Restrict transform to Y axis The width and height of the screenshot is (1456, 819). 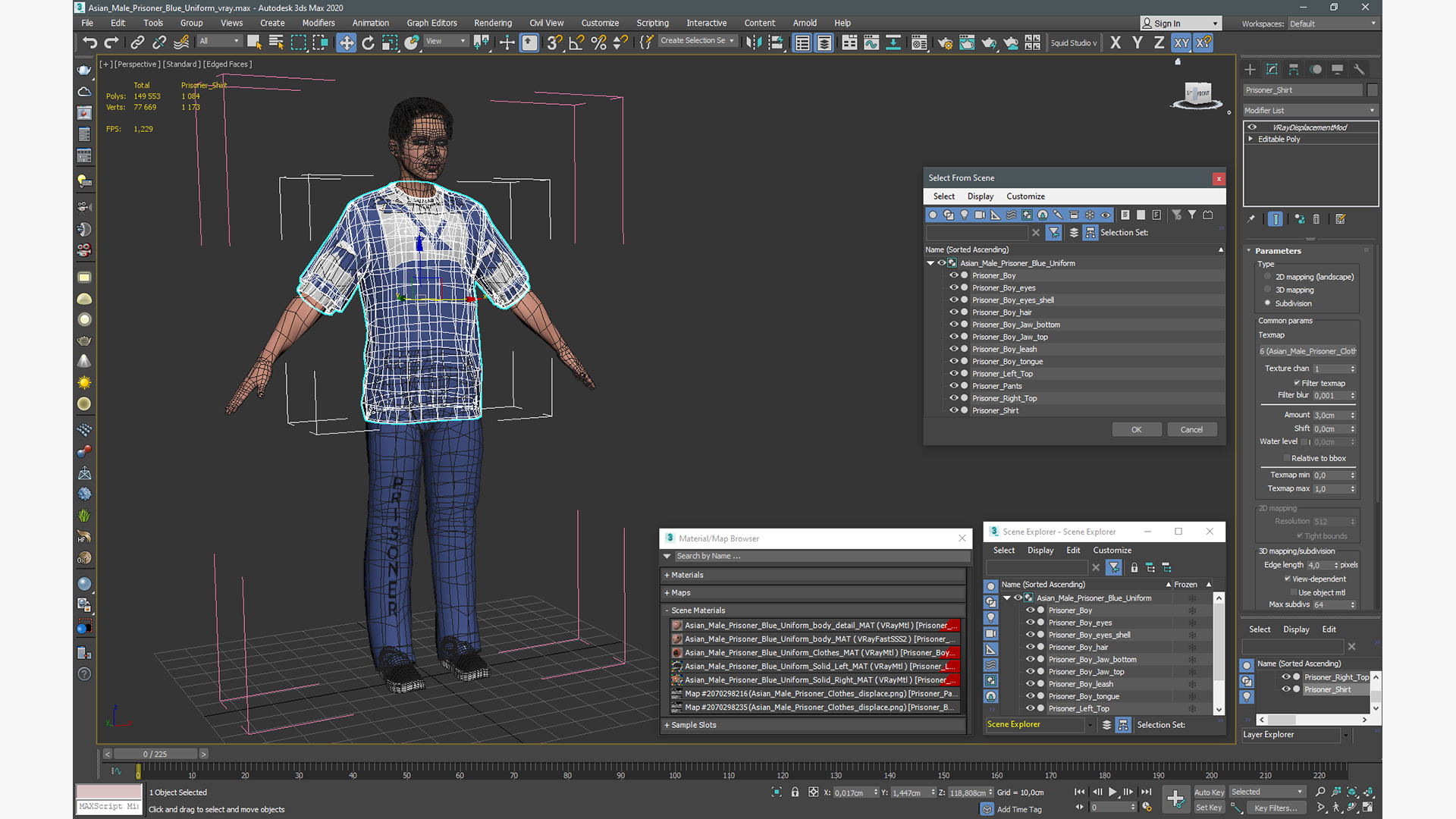click(1137, 42)
